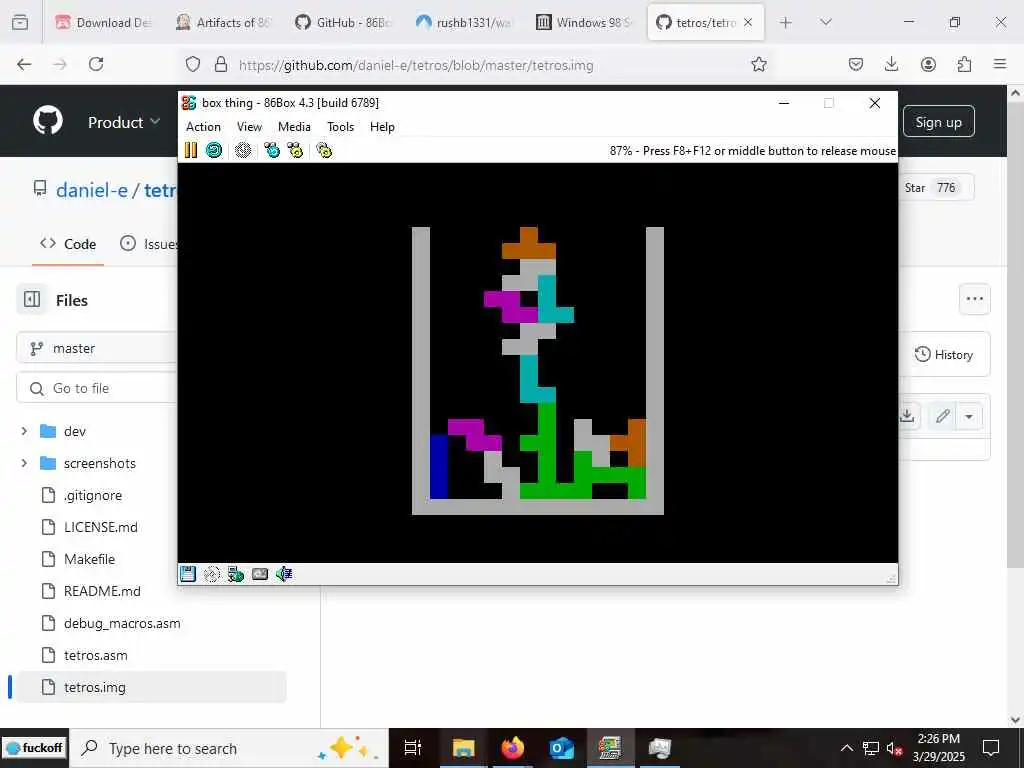1024x768 pixels.
Task: Open Firefox View icon at tab bar start
Action: coord(20,22)
